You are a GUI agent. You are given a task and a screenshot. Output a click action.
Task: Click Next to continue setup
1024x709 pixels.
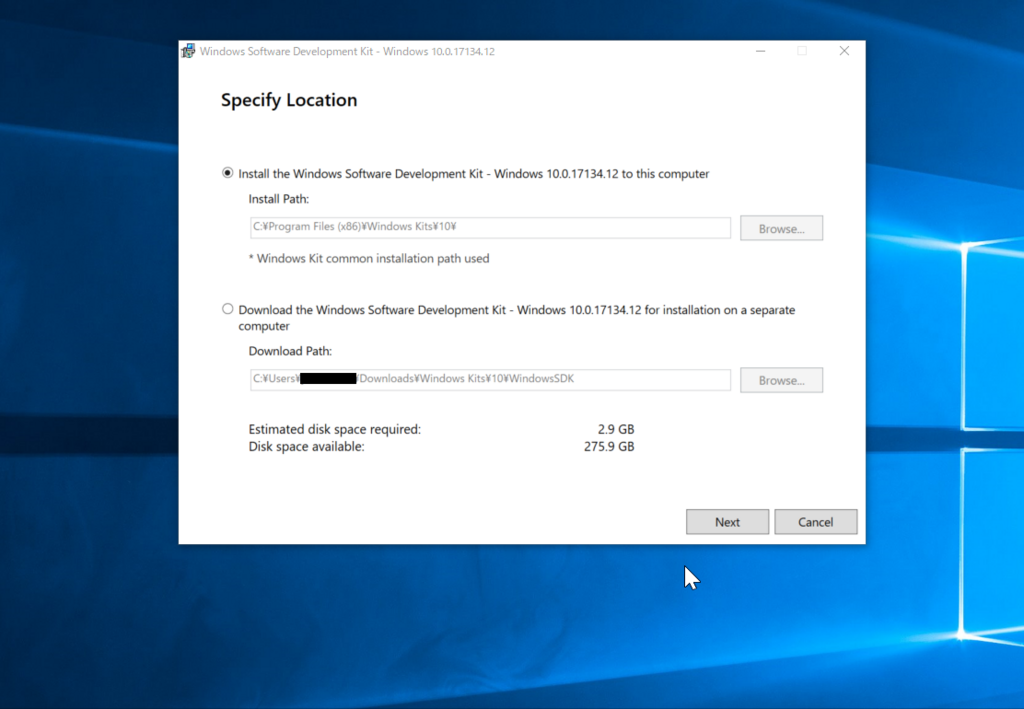tap(727, 522)
